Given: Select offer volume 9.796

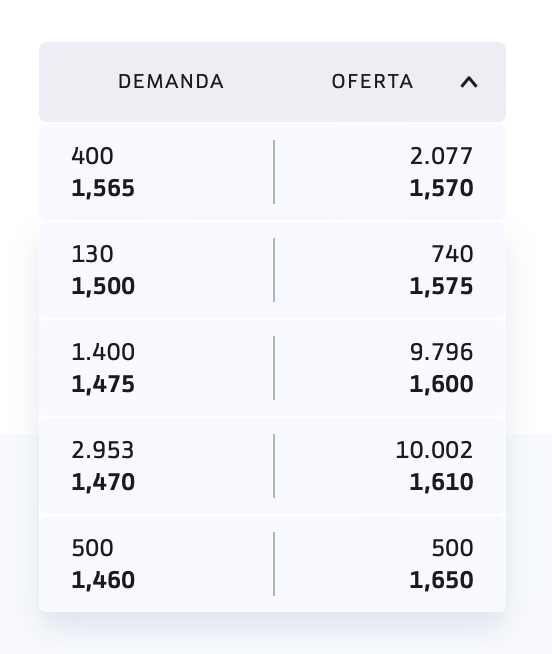Looking at the screenshot, I should pos(441,352).
